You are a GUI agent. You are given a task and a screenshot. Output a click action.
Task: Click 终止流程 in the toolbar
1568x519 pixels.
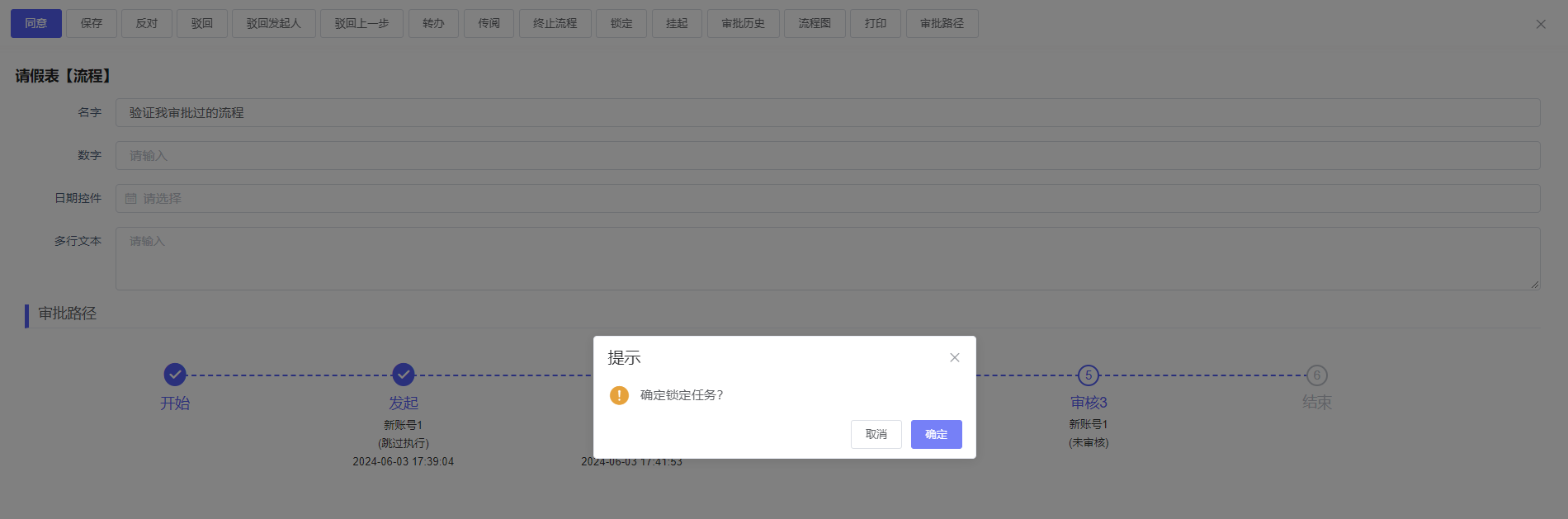click(555, 23)
